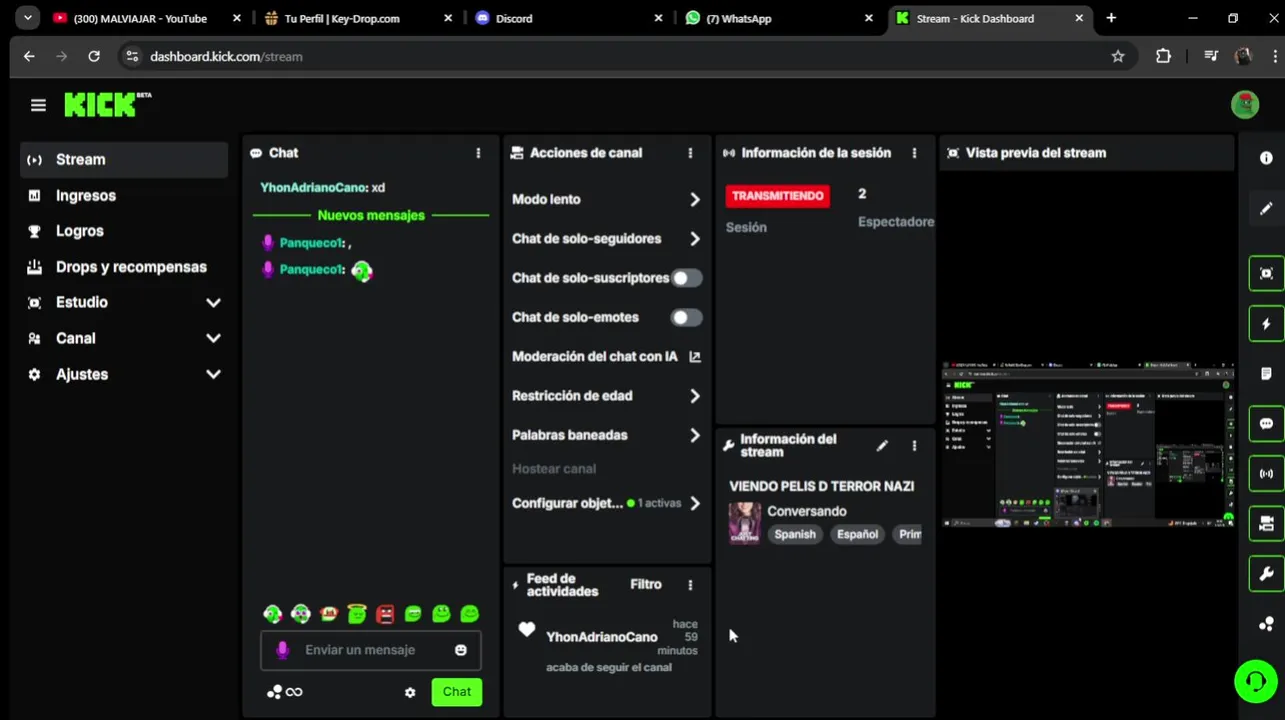Expand the Ajustes sidebar section

pyautogui.click(x=213, y=374)
